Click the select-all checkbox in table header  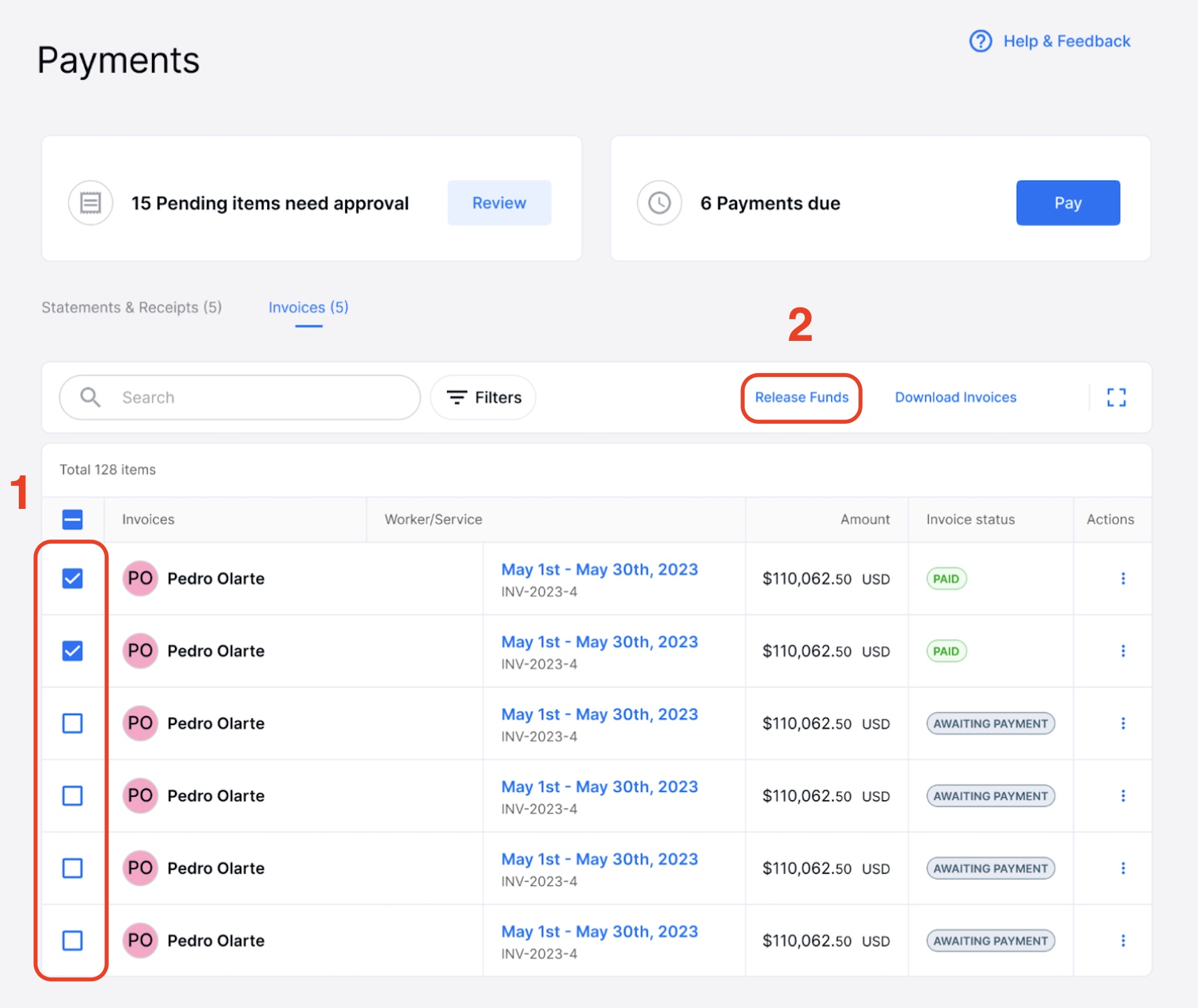(72, 519)
